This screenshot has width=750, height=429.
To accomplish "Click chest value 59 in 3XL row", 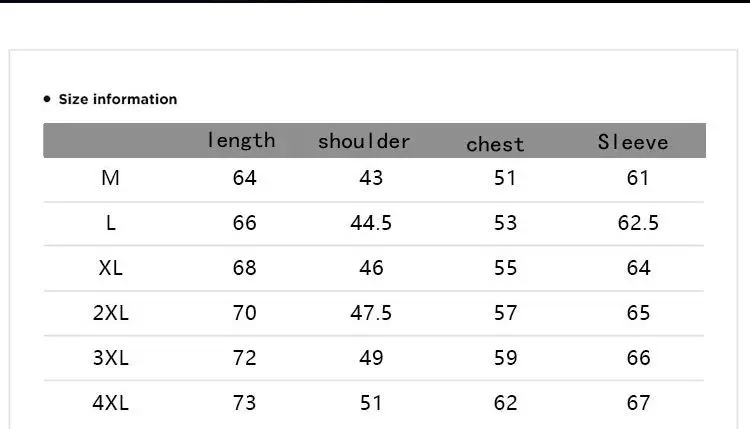I will (x=506, y=358).
